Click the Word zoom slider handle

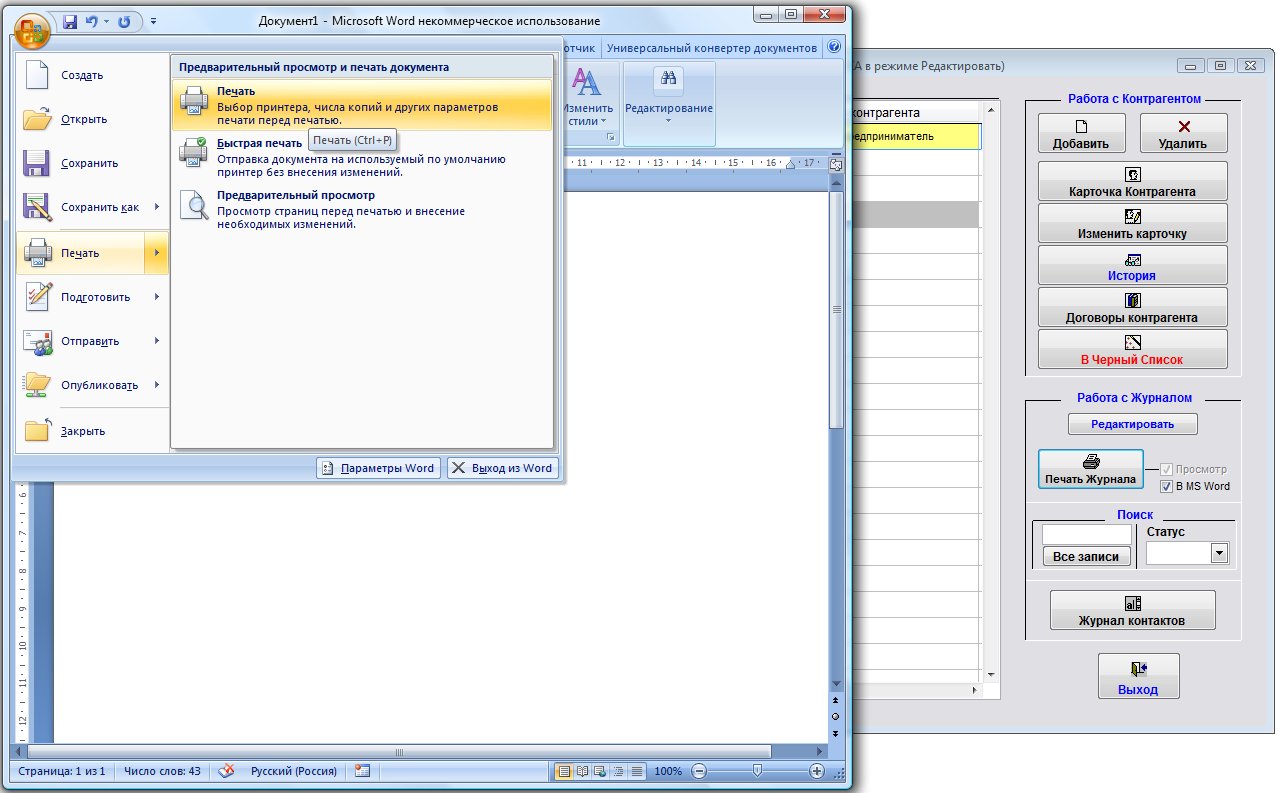[x=758, y=771]
